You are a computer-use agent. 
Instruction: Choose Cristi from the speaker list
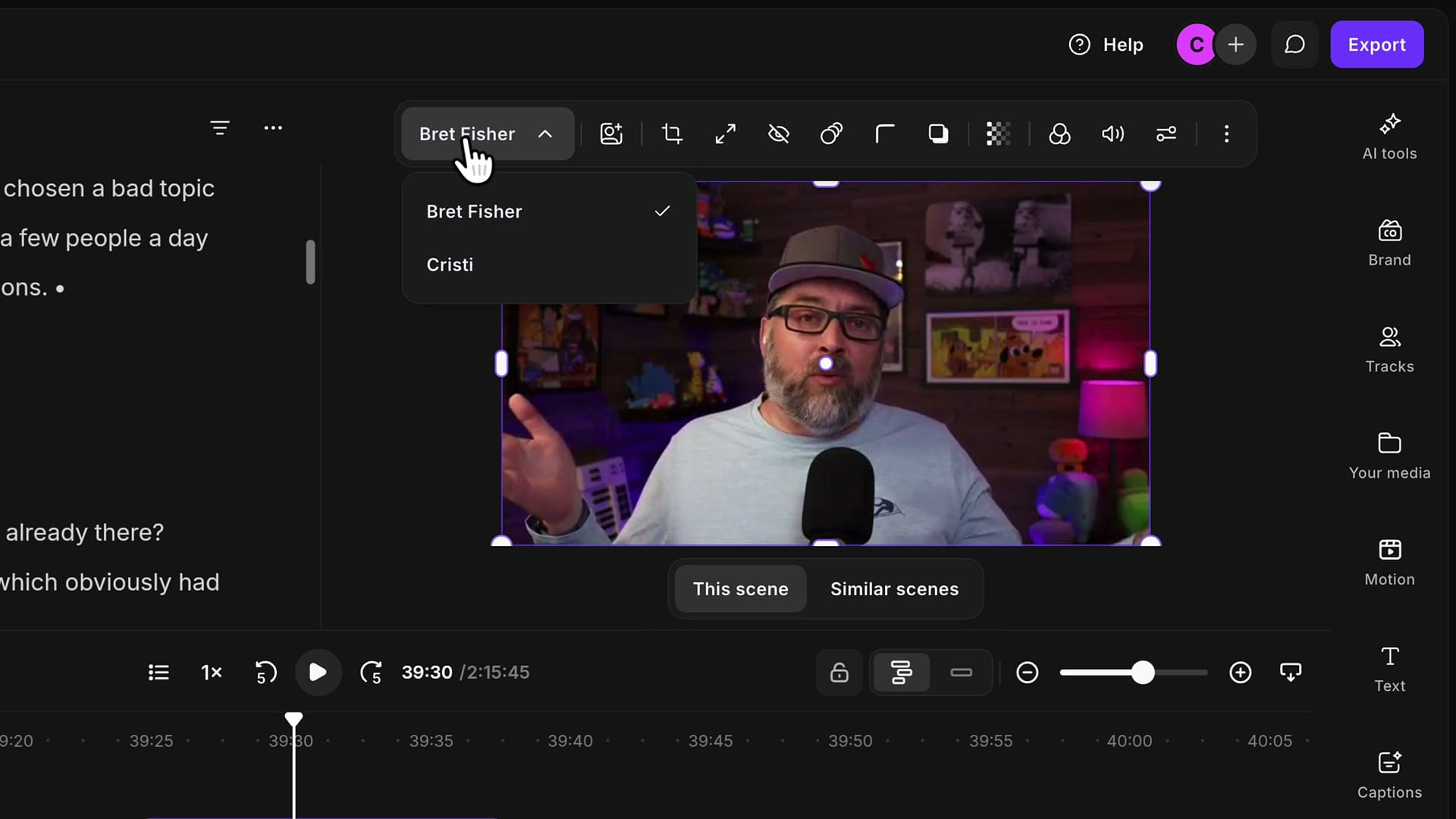tap(549, 265)
